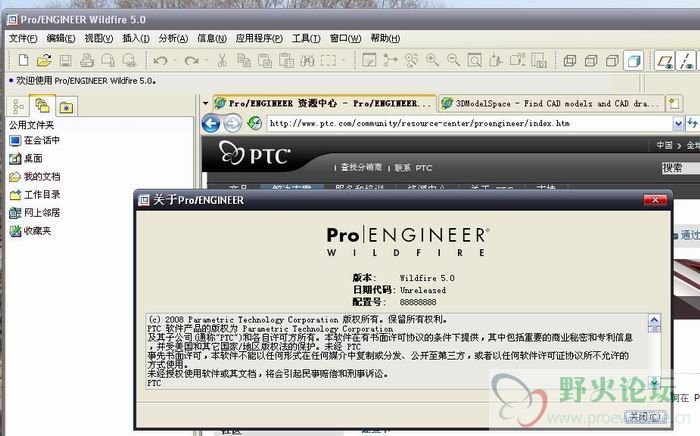Toggle datum planes display

click(665, 60)
